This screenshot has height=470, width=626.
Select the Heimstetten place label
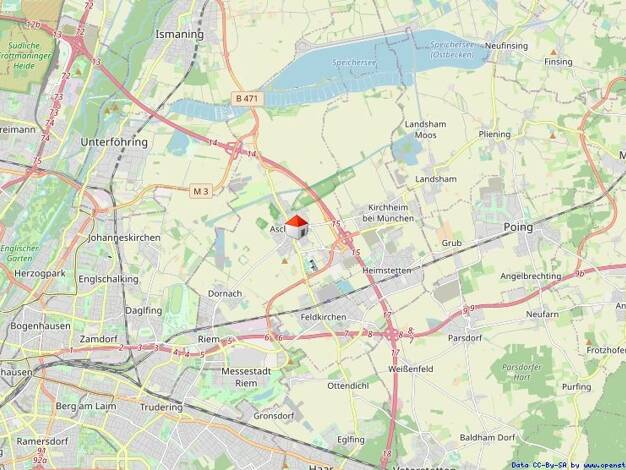[x=386, y=271]
